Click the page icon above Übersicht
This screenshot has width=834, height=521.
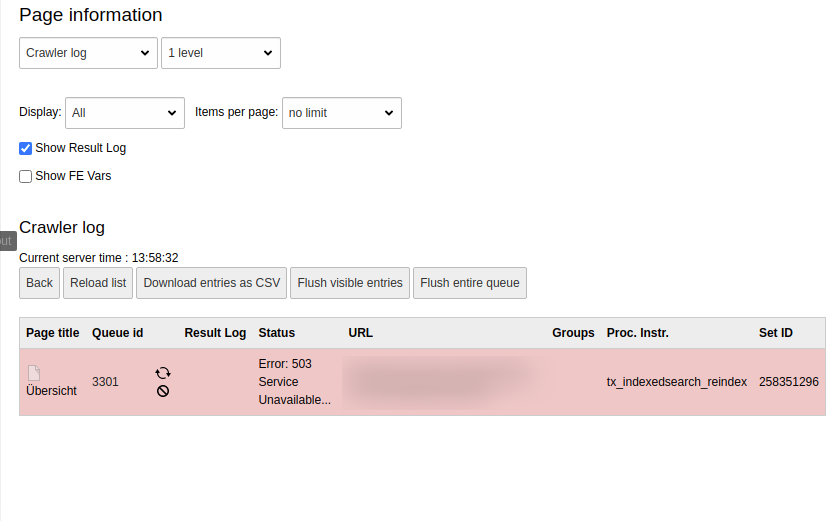tap(34, 373)
